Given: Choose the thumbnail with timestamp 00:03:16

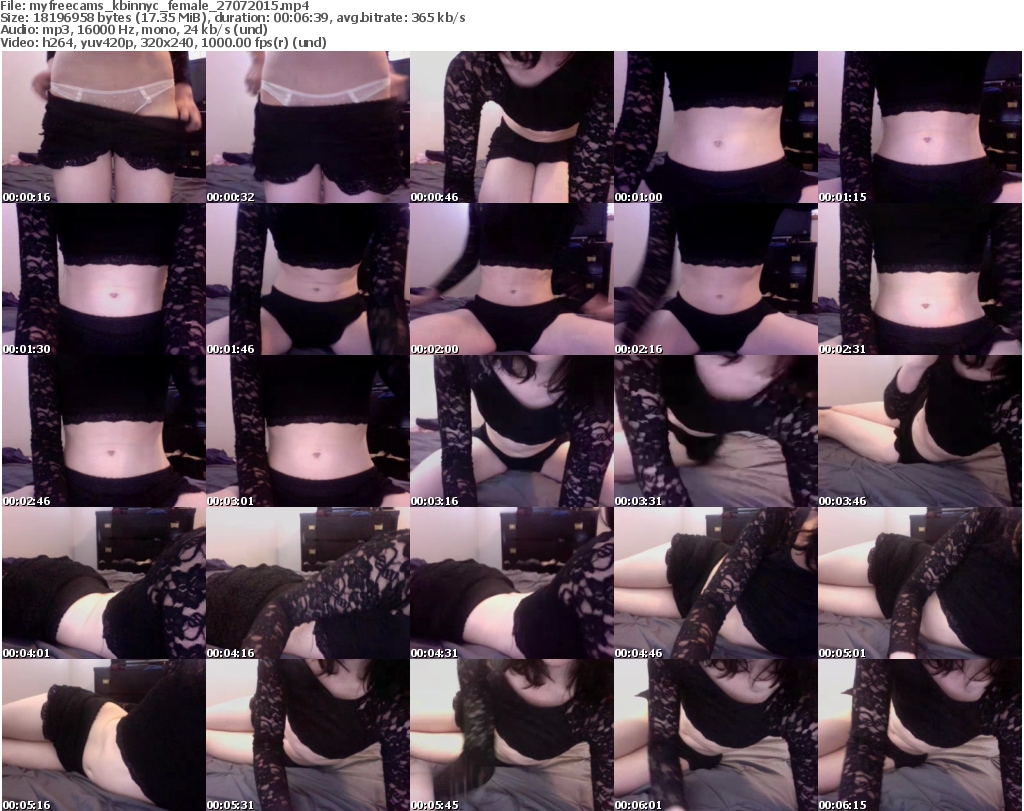Looking at the screenshot, I should [512, 432].
